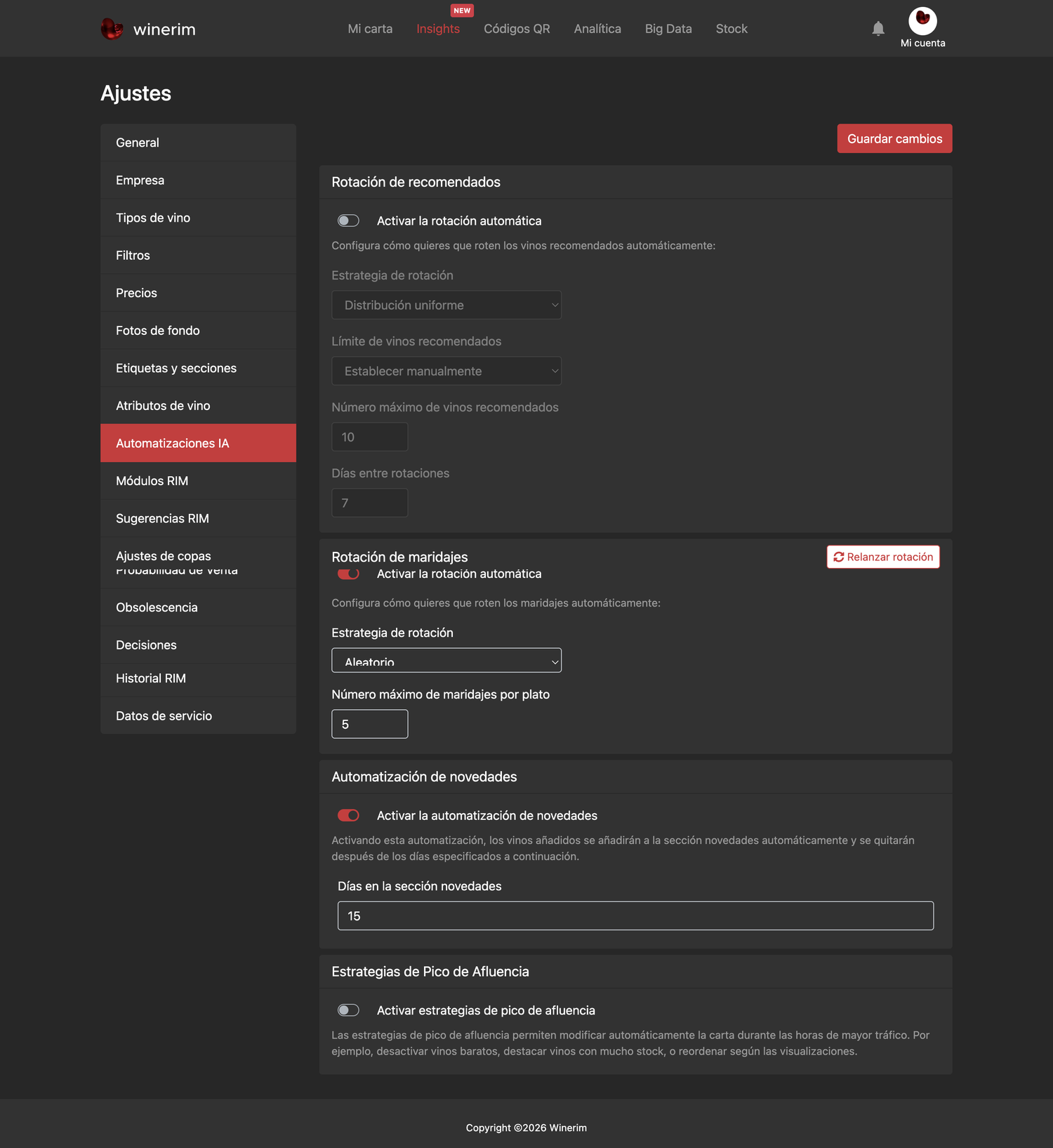Screen dimensions: 1053x1148
Task: Open Precios settings
Action: coord(198,293)
